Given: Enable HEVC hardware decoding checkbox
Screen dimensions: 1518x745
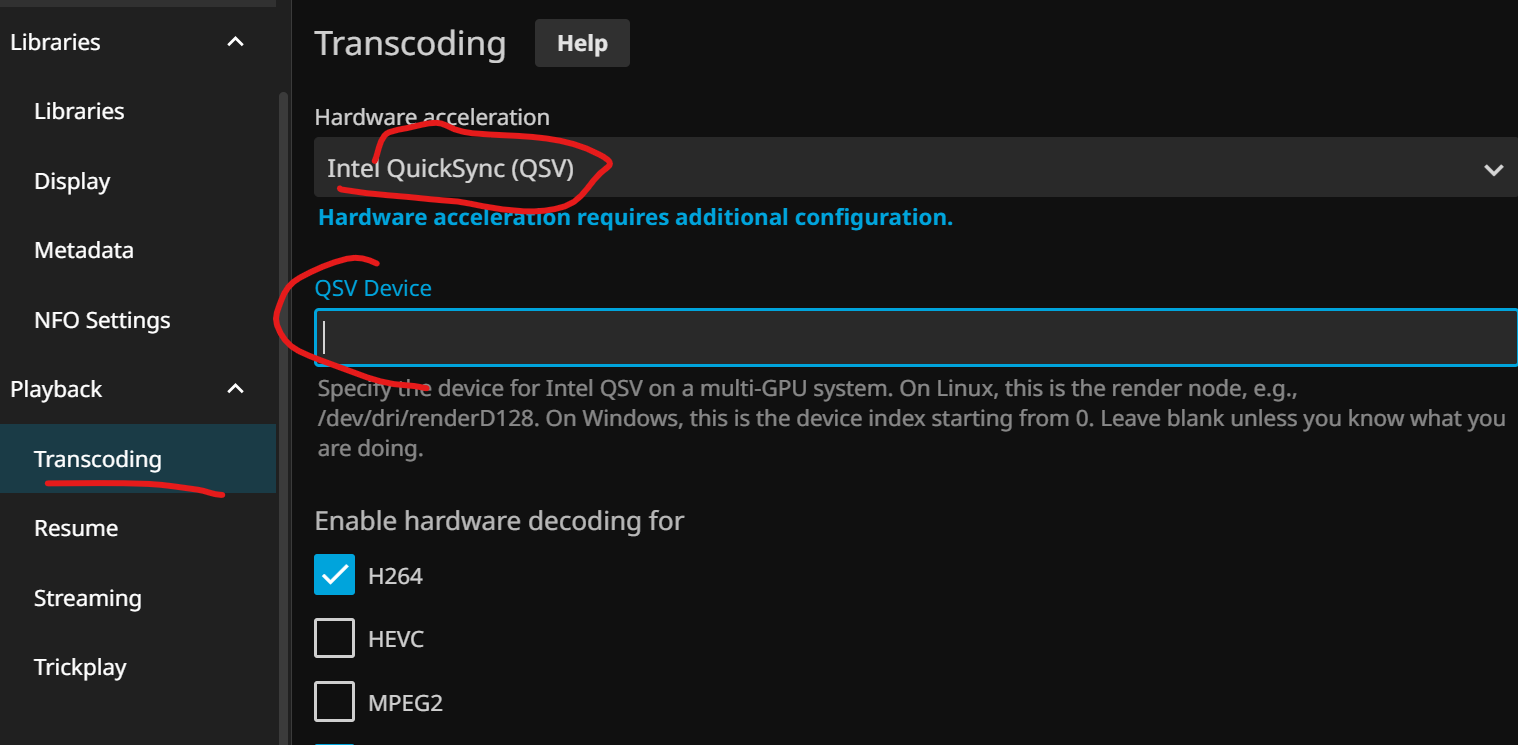Looking at the screenshot, I should point(334,638).
